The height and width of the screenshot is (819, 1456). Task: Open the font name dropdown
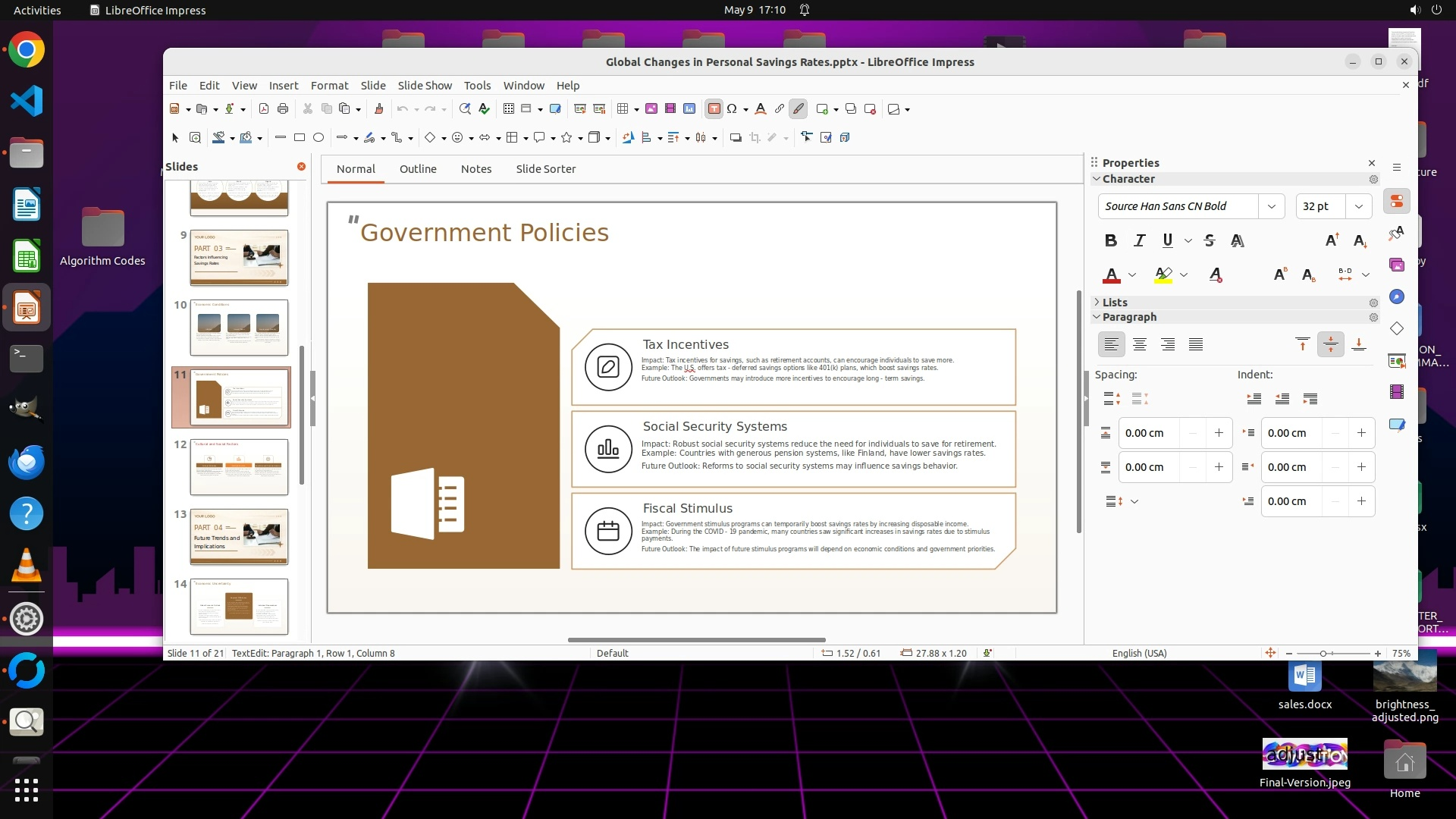pyautogui.click(x=1272, y=206)
